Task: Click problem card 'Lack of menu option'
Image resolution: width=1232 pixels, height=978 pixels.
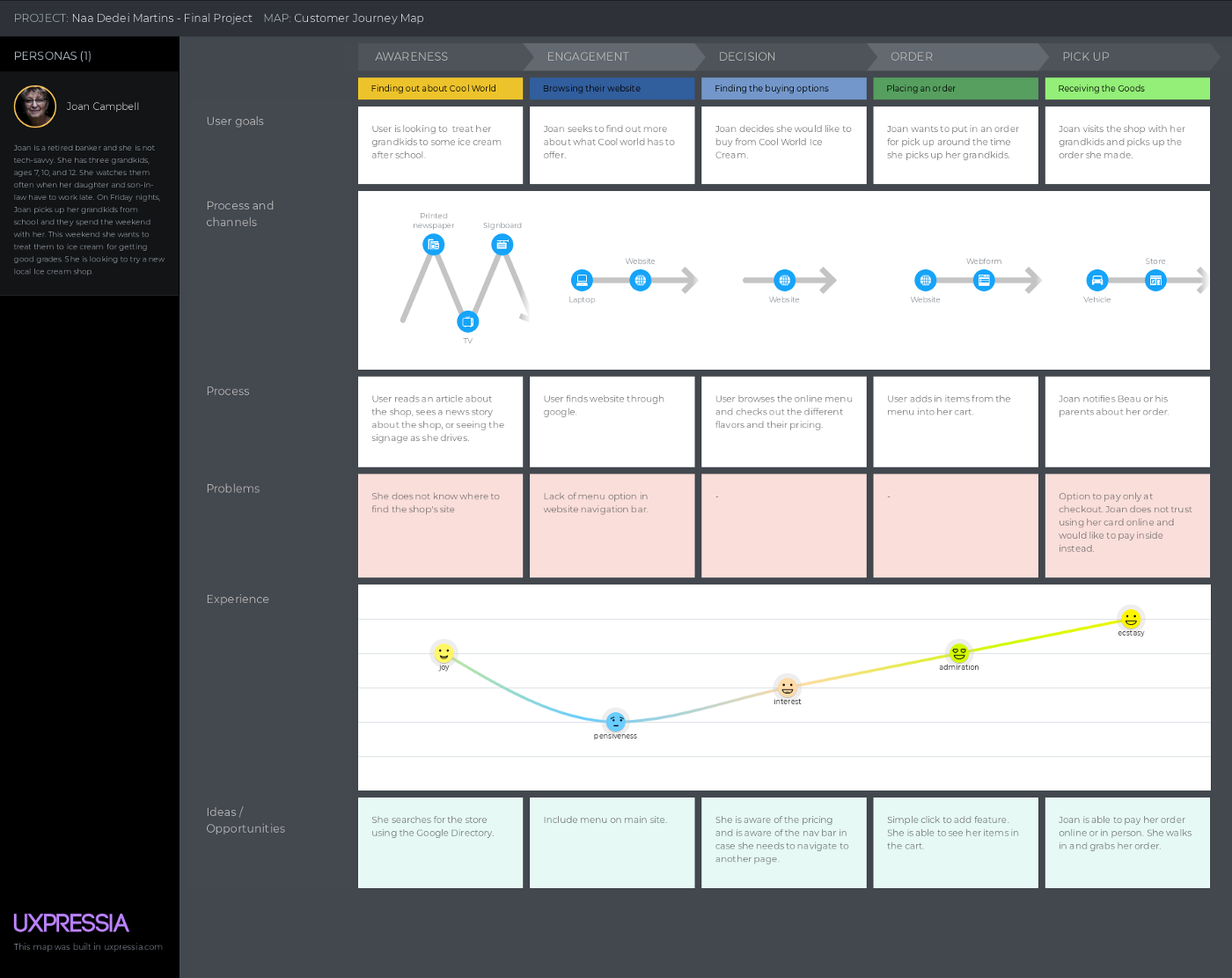Action: [x=612, y=526]
